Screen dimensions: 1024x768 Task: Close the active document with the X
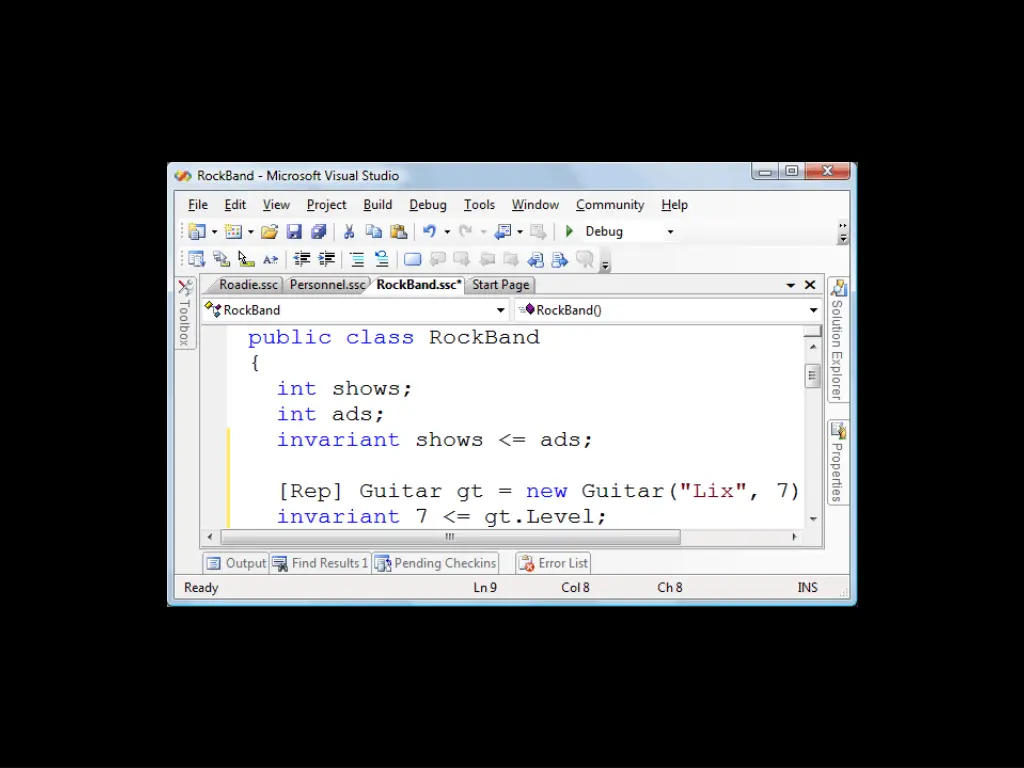[810, 285]
